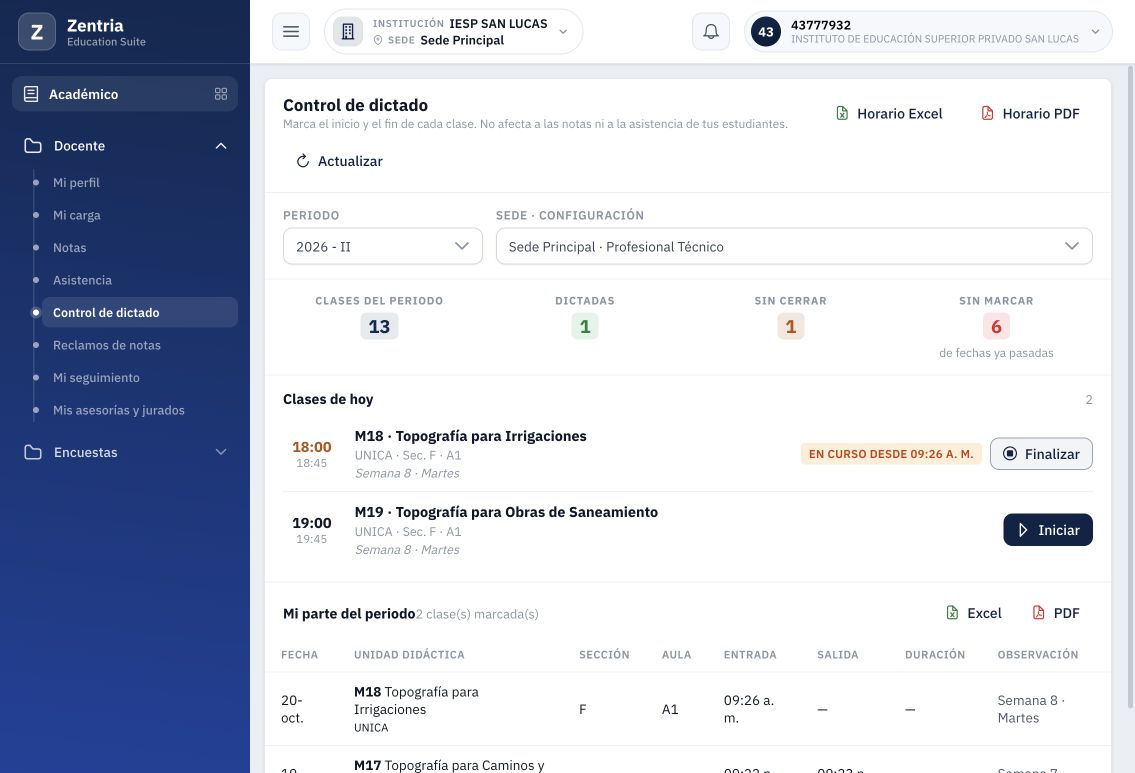Click the Dictadas count badge
Screen dimensions: 1135x773
coord(585,326)
